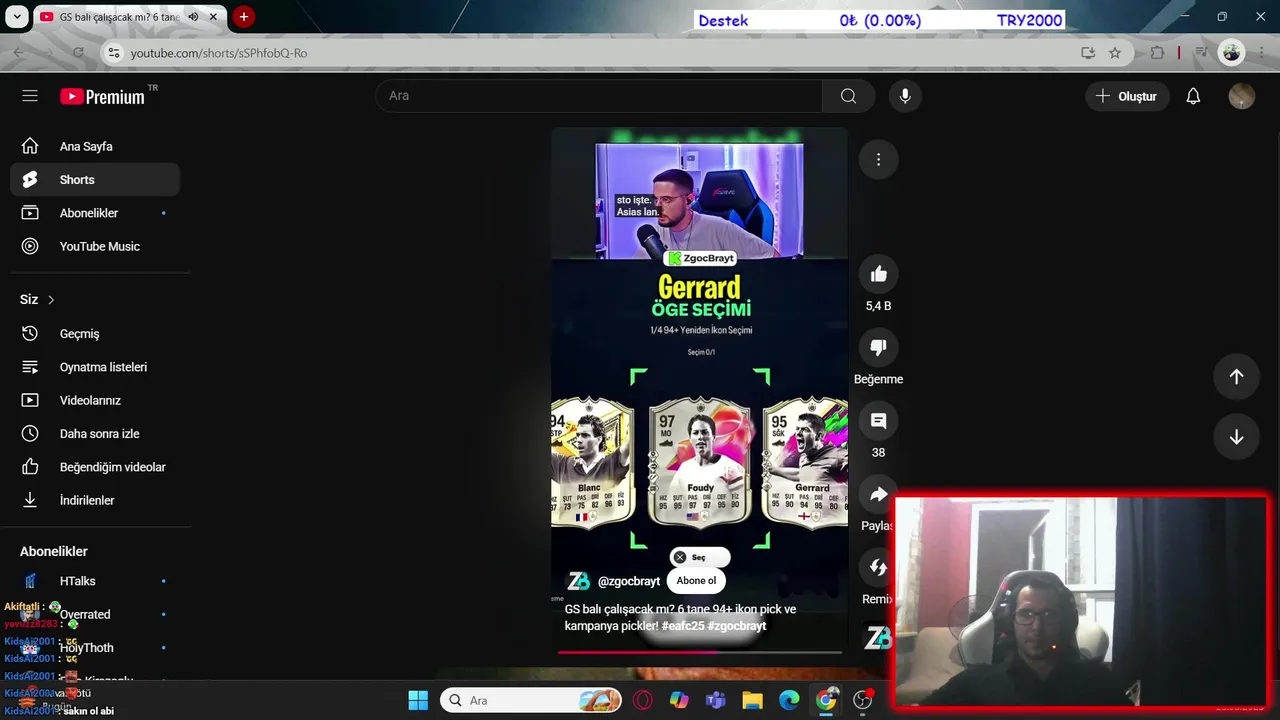
Task: Open the Windows Start menu
Action: point(418,700)
